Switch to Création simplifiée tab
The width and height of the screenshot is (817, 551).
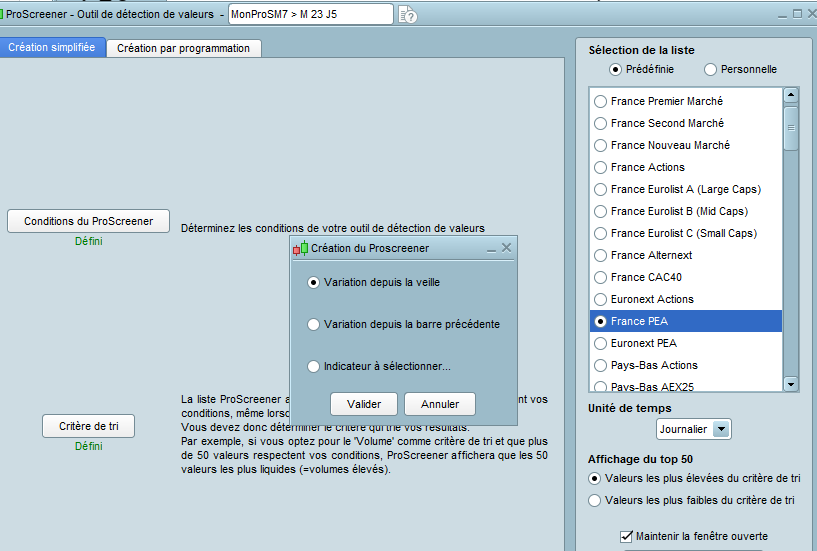pyautogui.click(x=52, y=47)
